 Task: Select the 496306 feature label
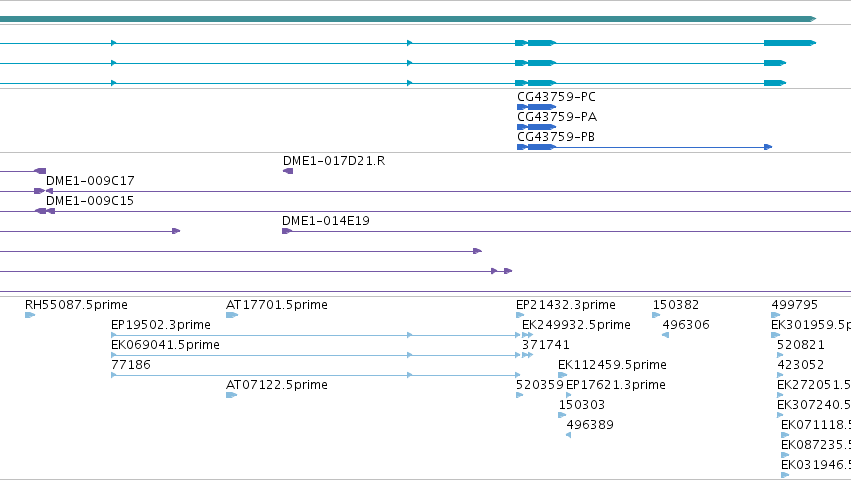click(686, 325)
